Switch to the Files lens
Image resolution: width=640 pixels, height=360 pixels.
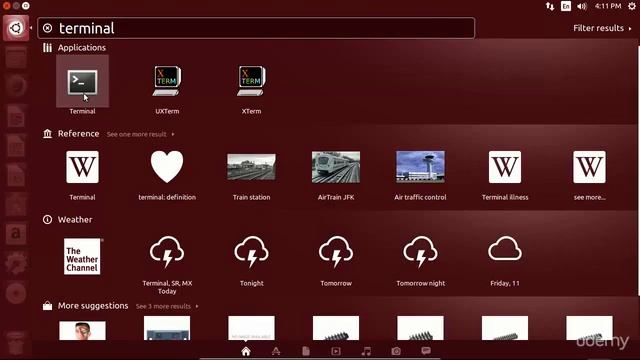(306, 351)
